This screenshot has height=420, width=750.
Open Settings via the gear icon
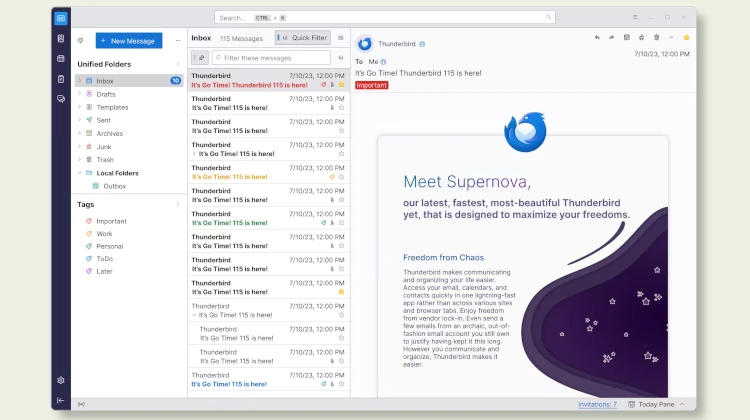point(61,380)
